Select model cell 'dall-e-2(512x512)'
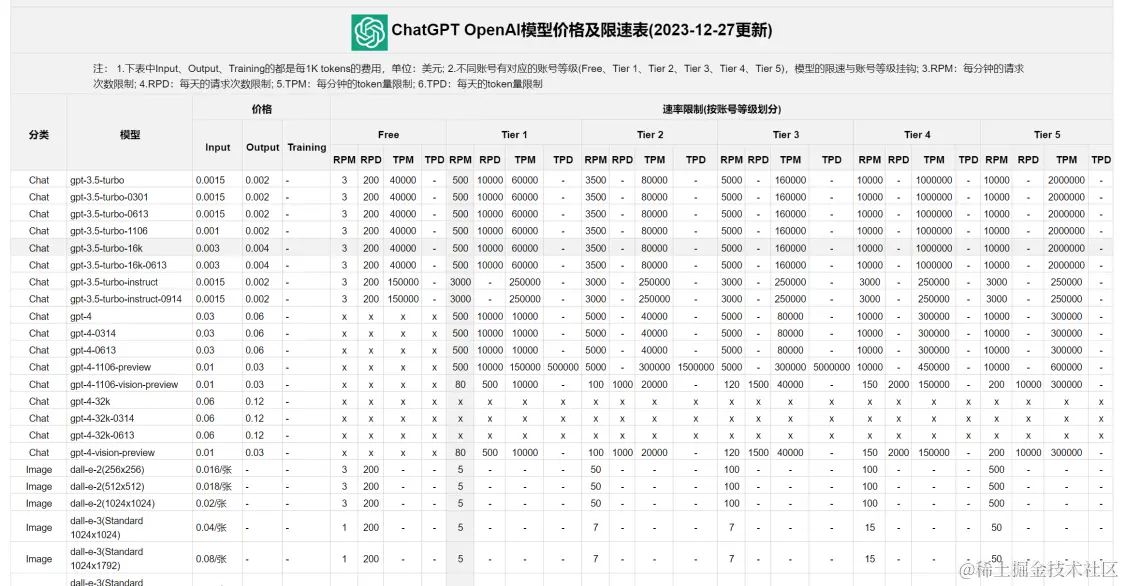1125x586 pixels. point(107,486)
